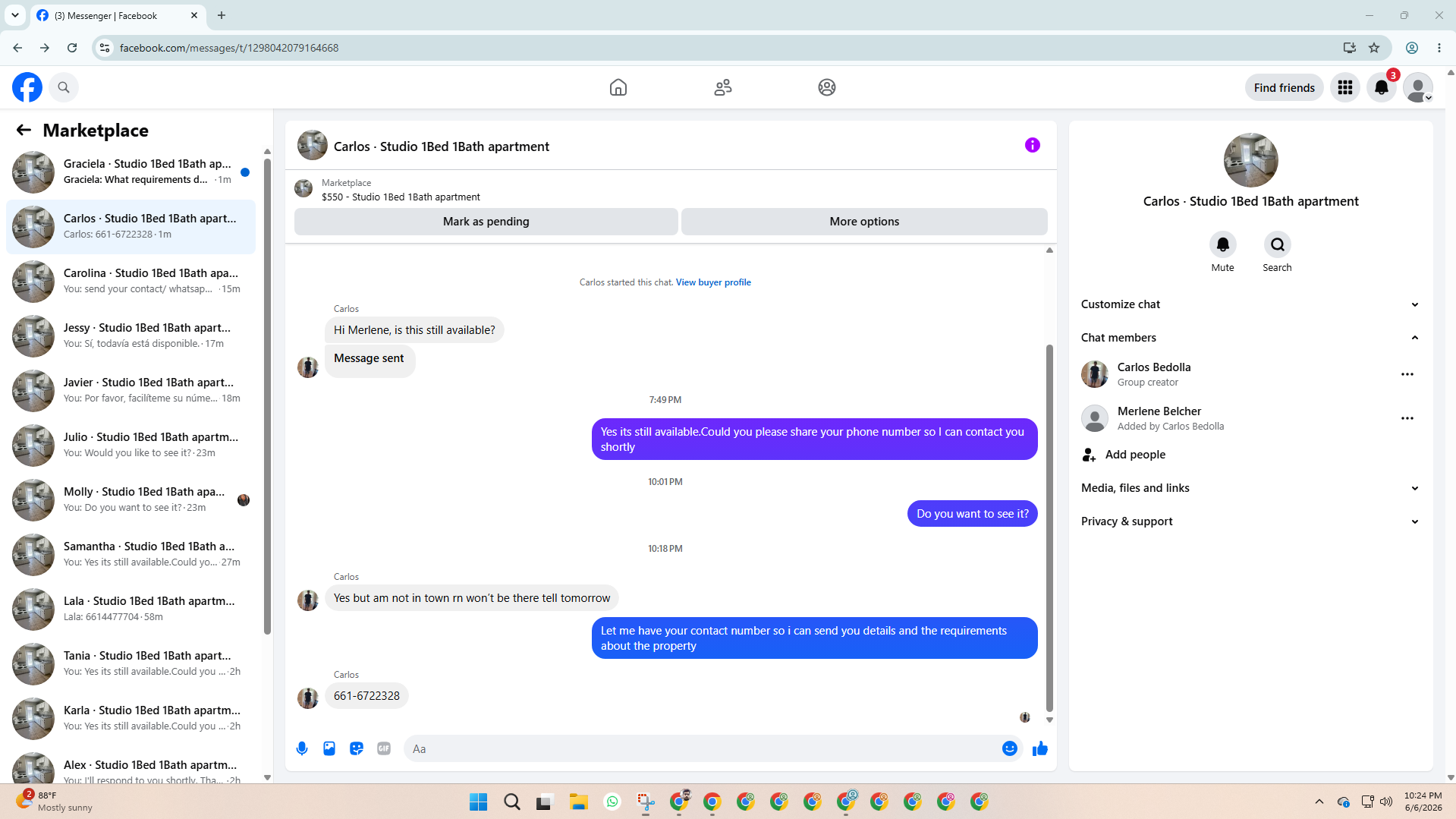1456x819 pixels.
Task: Open the Facebook home logo
Action: pyautogui.click(x=27, y=87)
